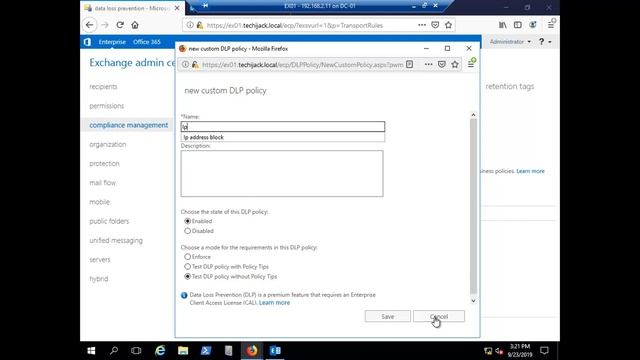640x360 pixels.
Task: Go to organization in left navigation
Action: (x=108, y=144)
